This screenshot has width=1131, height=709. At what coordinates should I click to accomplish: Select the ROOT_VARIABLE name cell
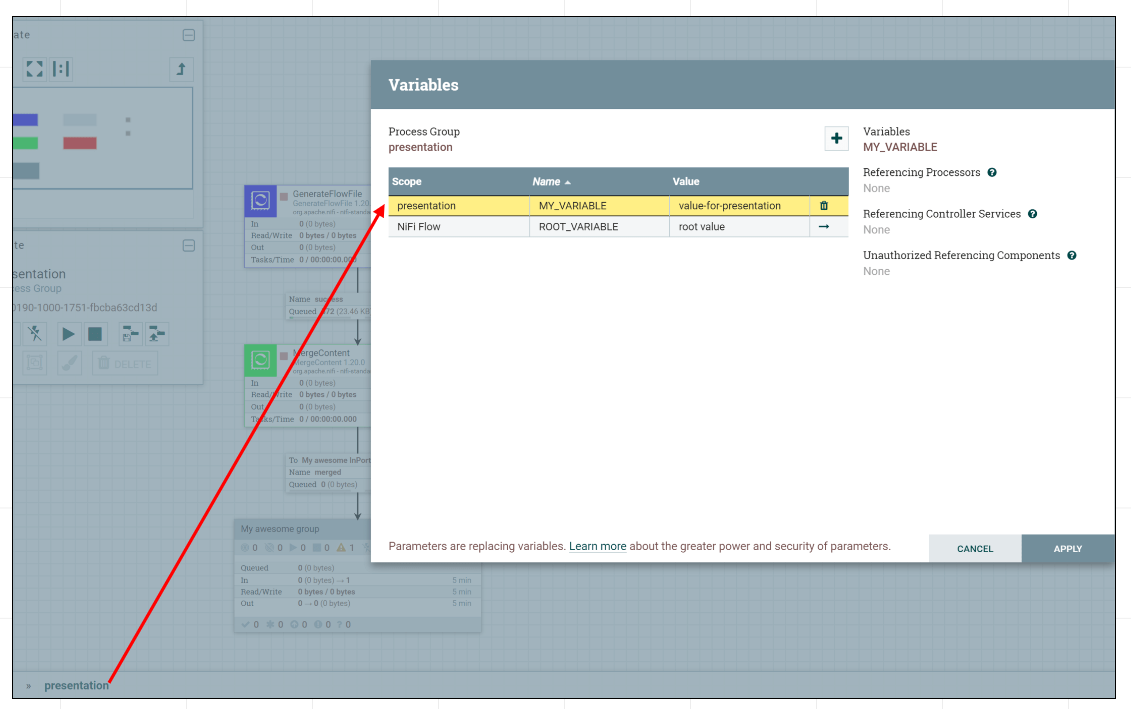tap(599, 226)
